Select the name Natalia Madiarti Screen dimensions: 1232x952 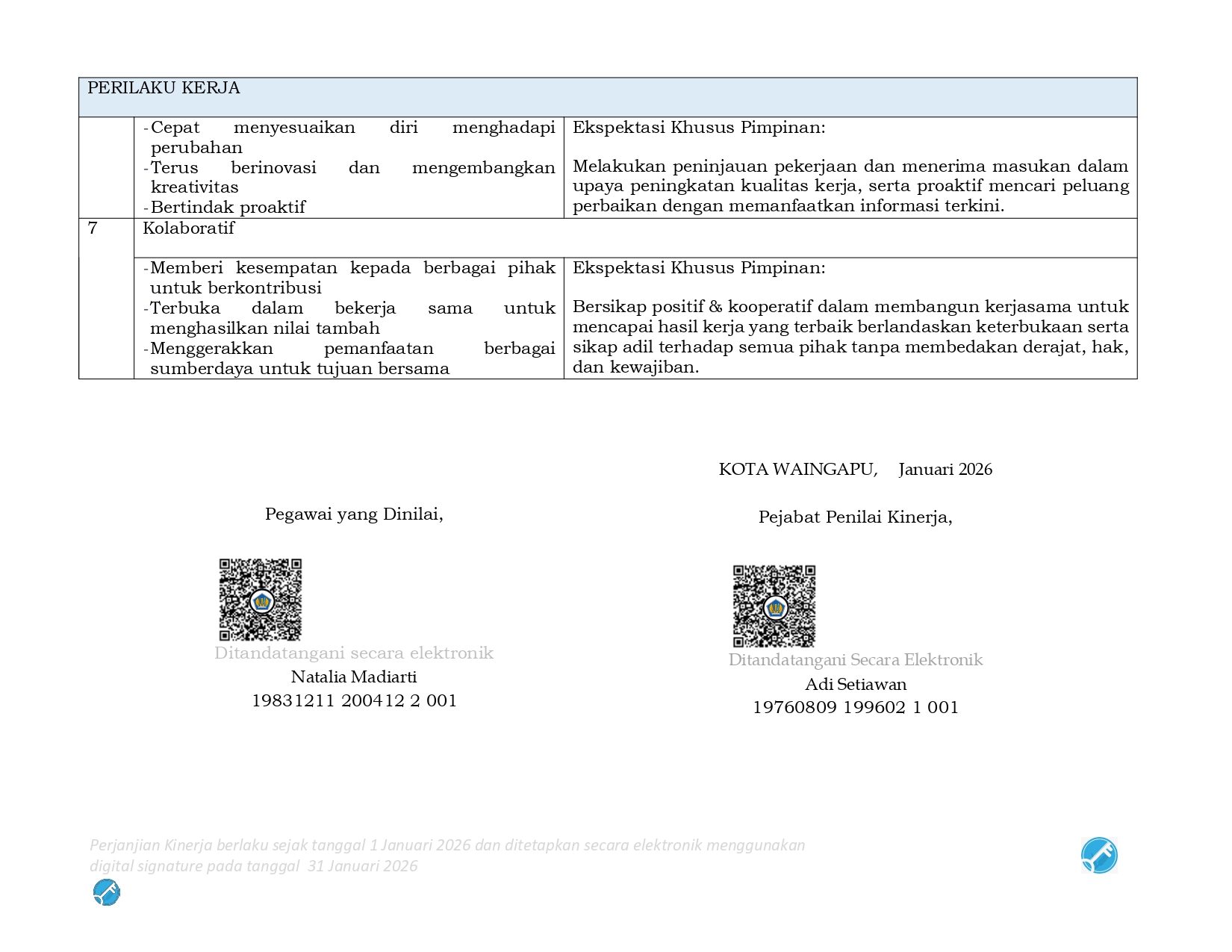point(354,677)
